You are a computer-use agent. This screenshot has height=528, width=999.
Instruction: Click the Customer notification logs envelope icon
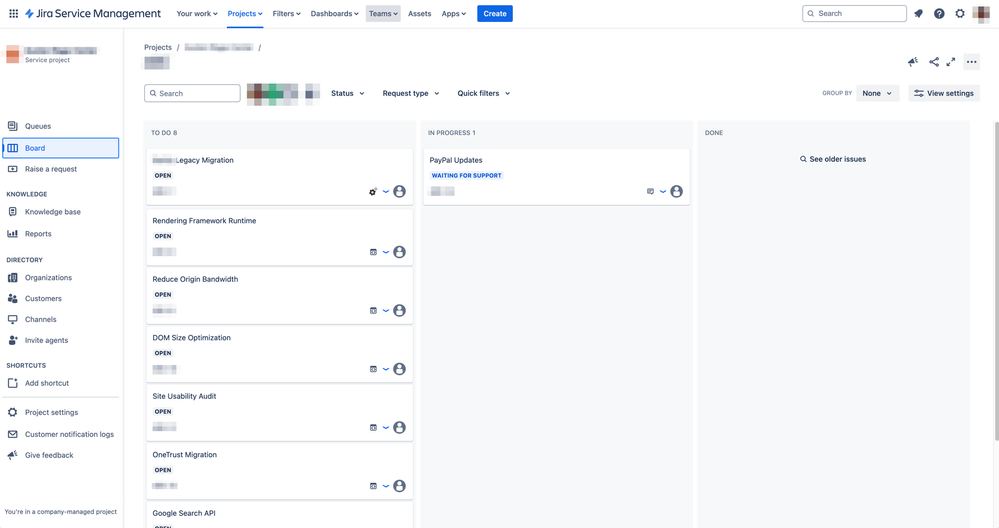tap(13, 434)
